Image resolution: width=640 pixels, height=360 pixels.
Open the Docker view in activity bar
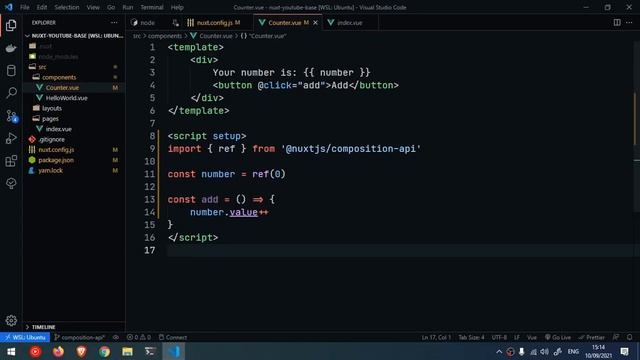11,48
